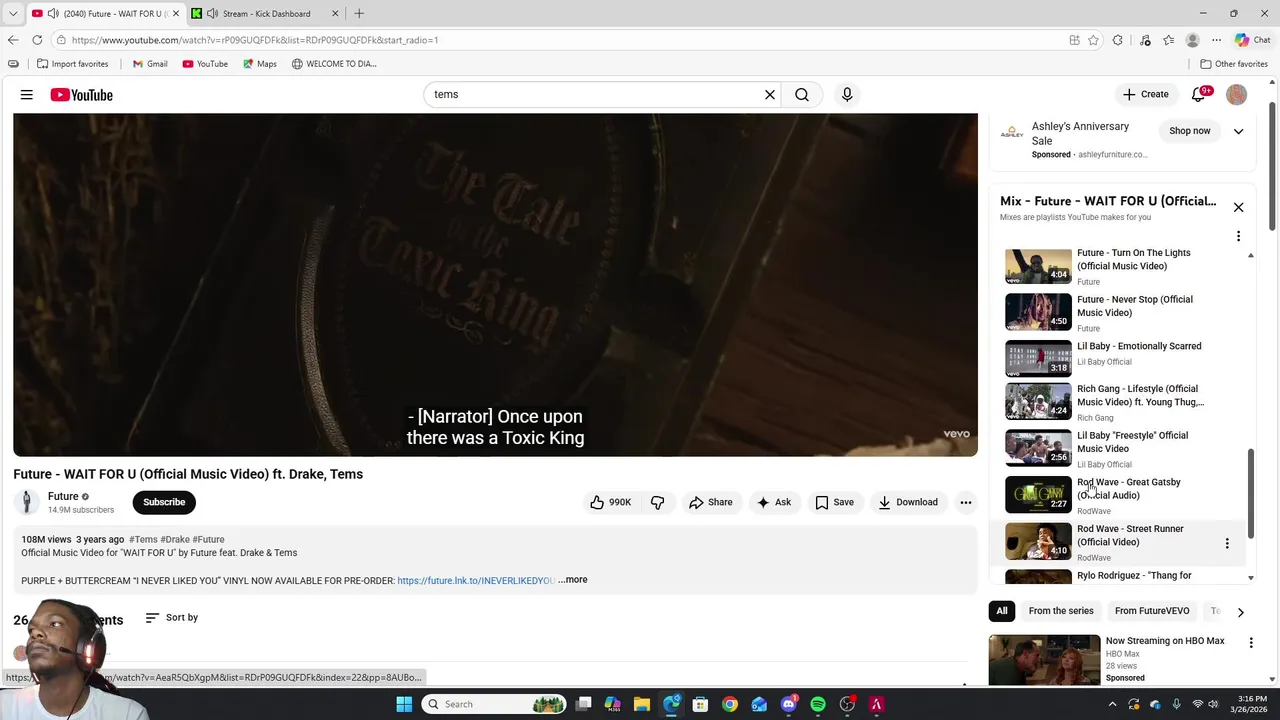Click Create button in header
1280x720 pixels.
(x=1146, y=95)
